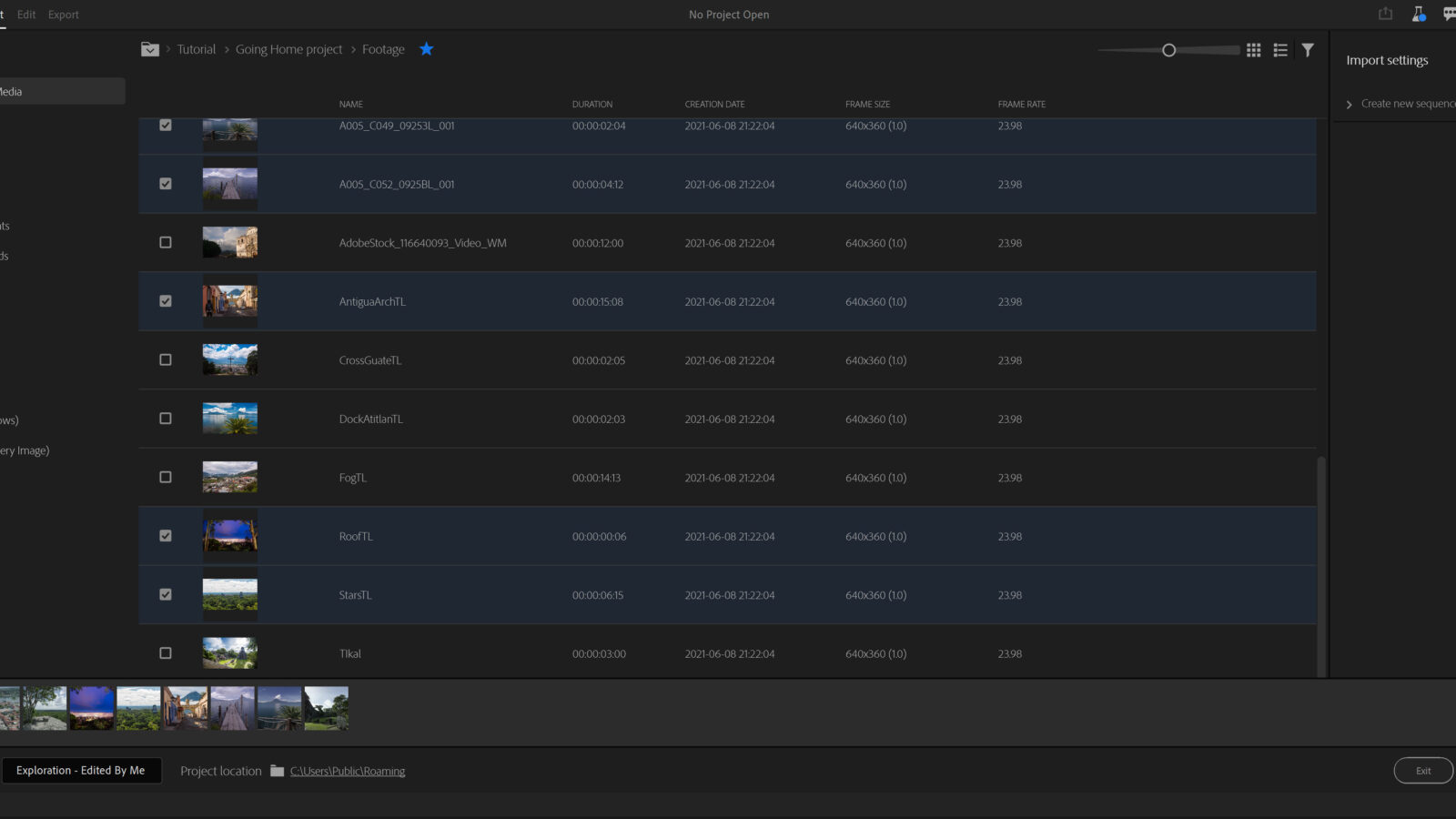
Task: Select the RoofTL thumbnail in list
Action: [229, 536]
